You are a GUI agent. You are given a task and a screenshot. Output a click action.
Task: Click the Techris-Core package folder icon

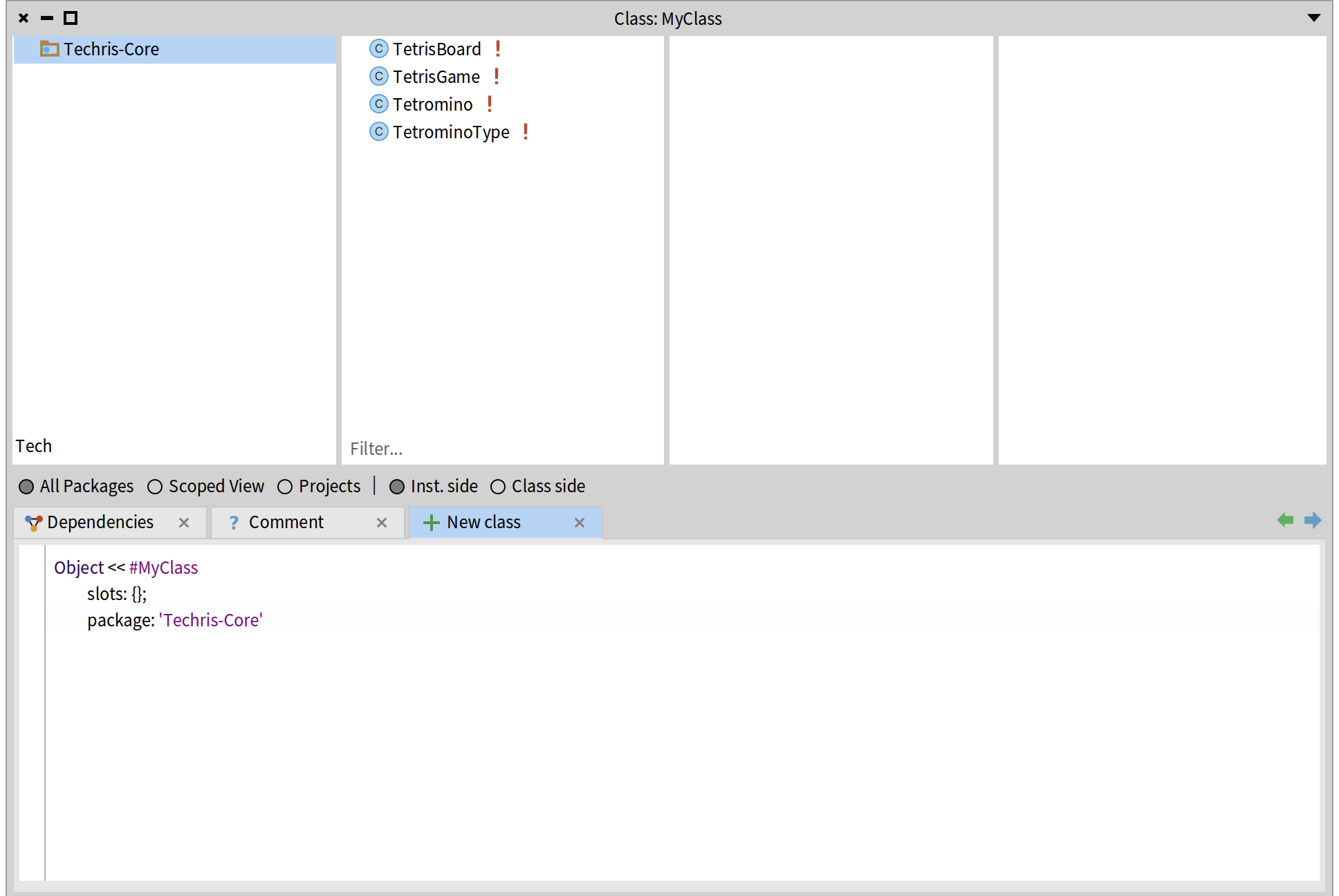(x=49, y=49)
